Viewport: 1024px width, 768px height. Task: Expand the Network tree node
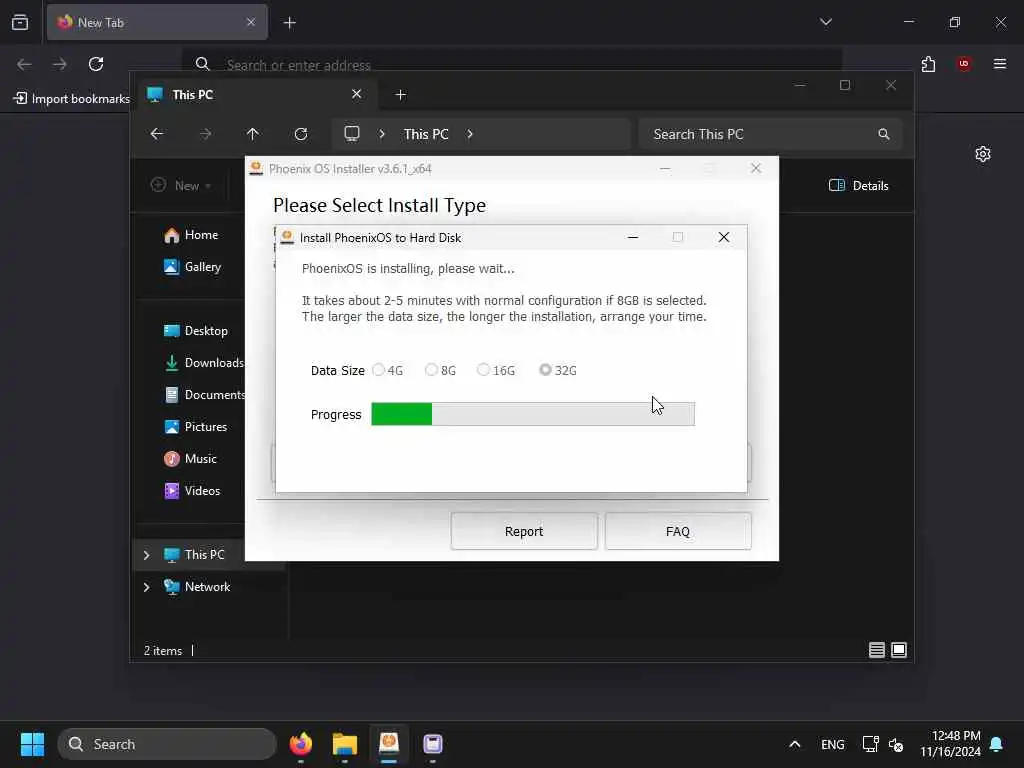[146, 587]
